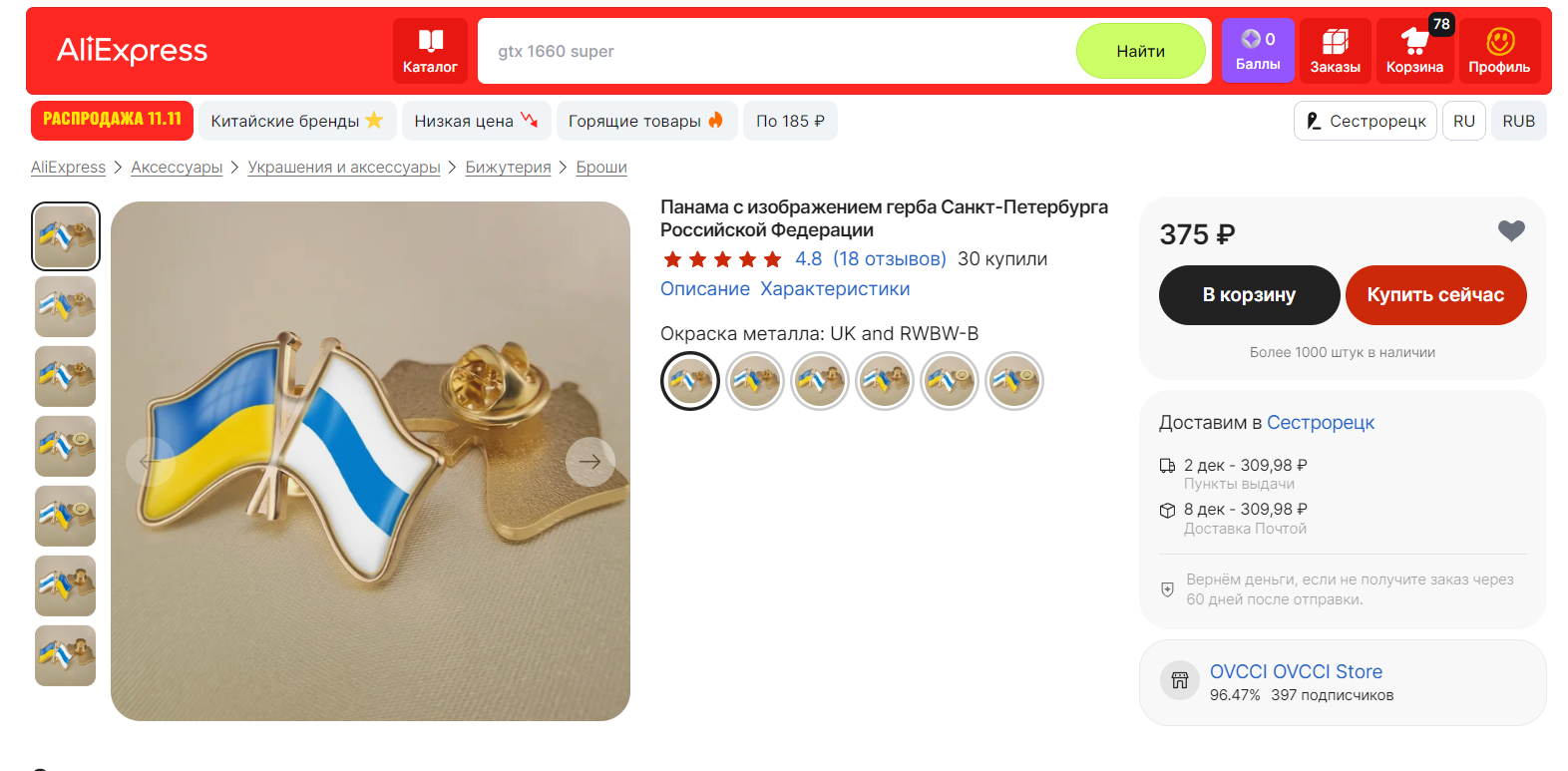Select the last metal color variant swatch

pyautogui.click(x=1014, y=381)
